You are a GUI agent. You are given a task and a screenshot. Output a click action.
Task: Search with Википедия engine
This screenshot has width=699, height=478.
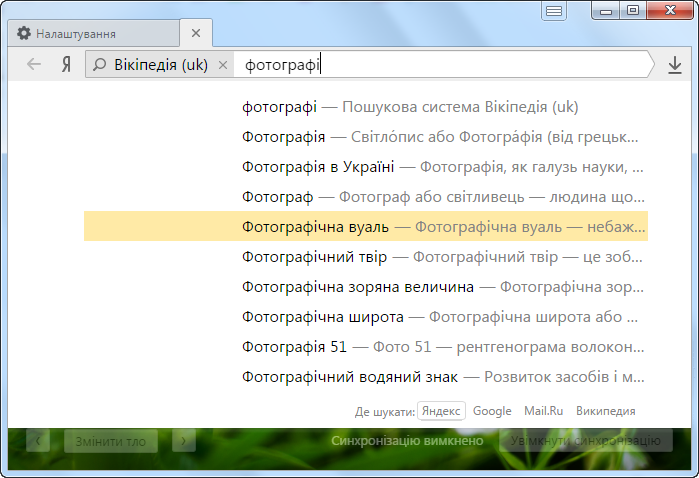[605, 411]
